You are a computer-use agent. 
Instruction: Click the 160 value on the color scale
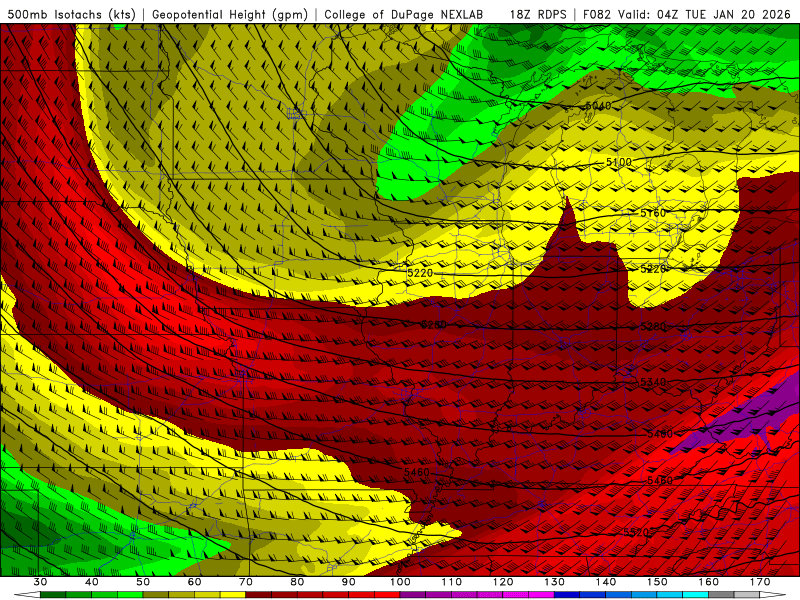(709, 582)
